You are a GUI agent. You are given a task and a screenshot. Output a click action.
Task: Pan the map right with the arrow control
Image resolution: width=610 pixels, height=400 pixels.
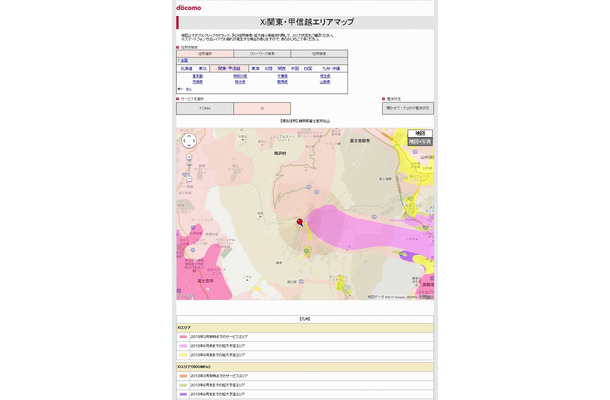194,141
